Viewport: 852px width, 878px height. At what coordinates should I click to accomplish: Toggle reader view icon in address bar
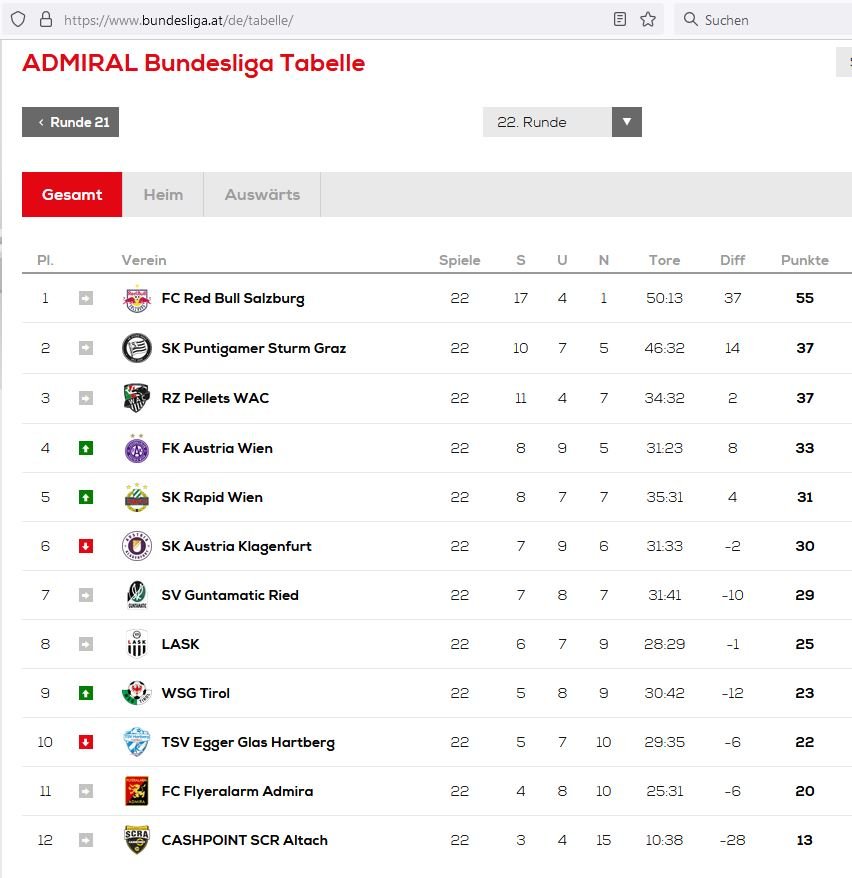pos(620,20)
